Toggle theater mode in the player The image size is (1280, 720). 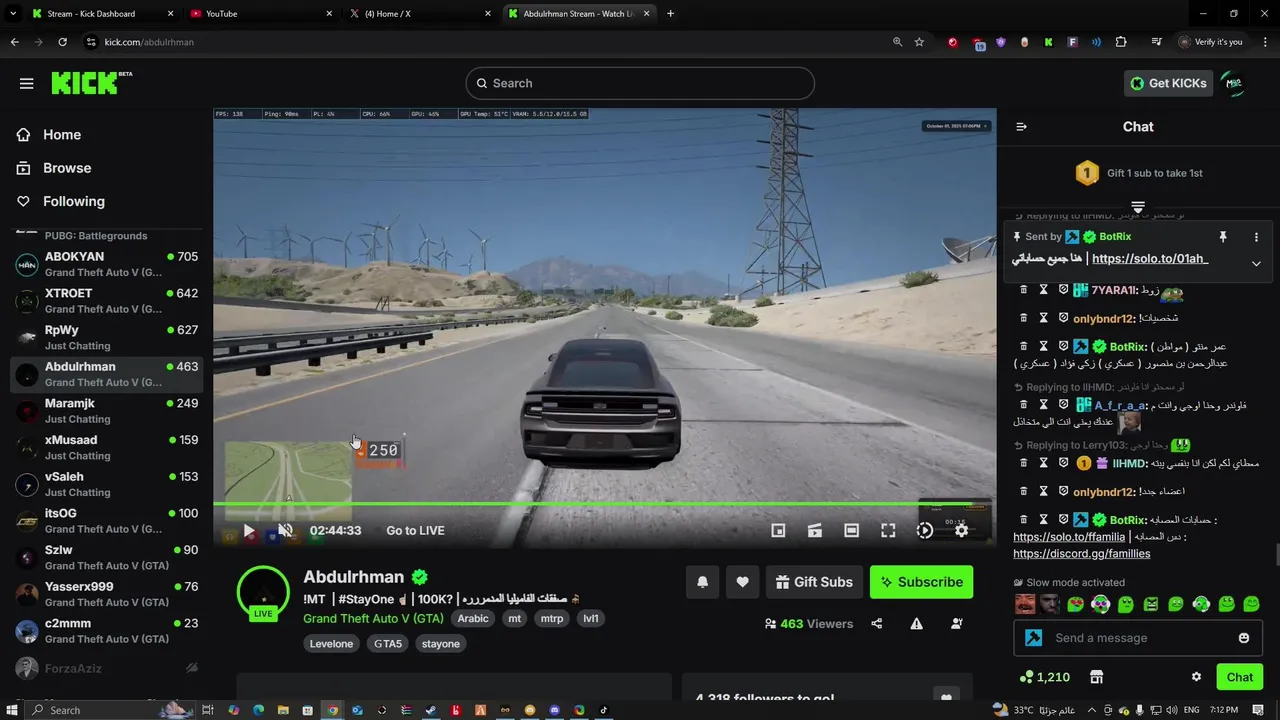pos(851,531)
